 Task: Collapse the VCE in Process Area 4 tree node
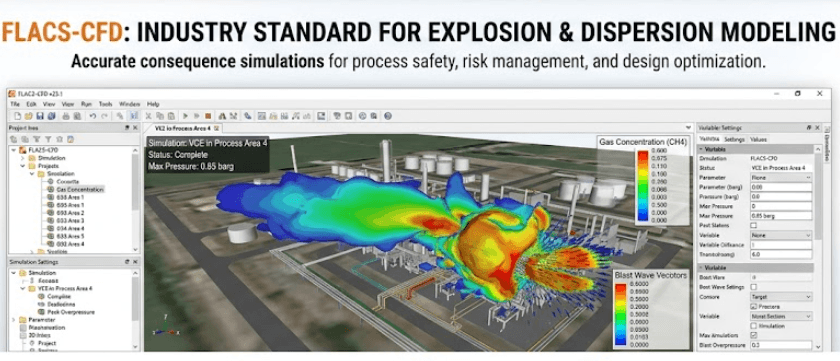pos(22,288)
